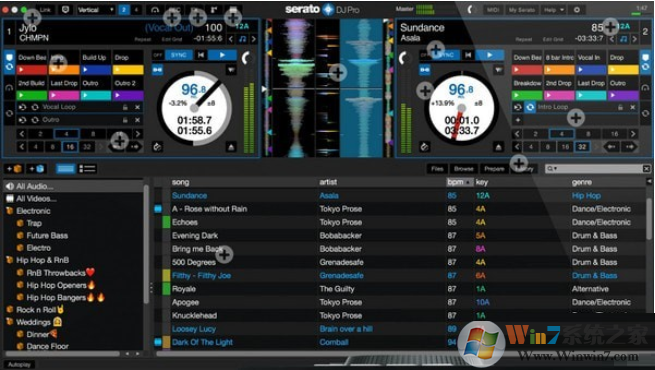The width and height of the screenshot is (655, 370).
Task: Toggle key lock note icon on deck 2
Action: (623, 39)
